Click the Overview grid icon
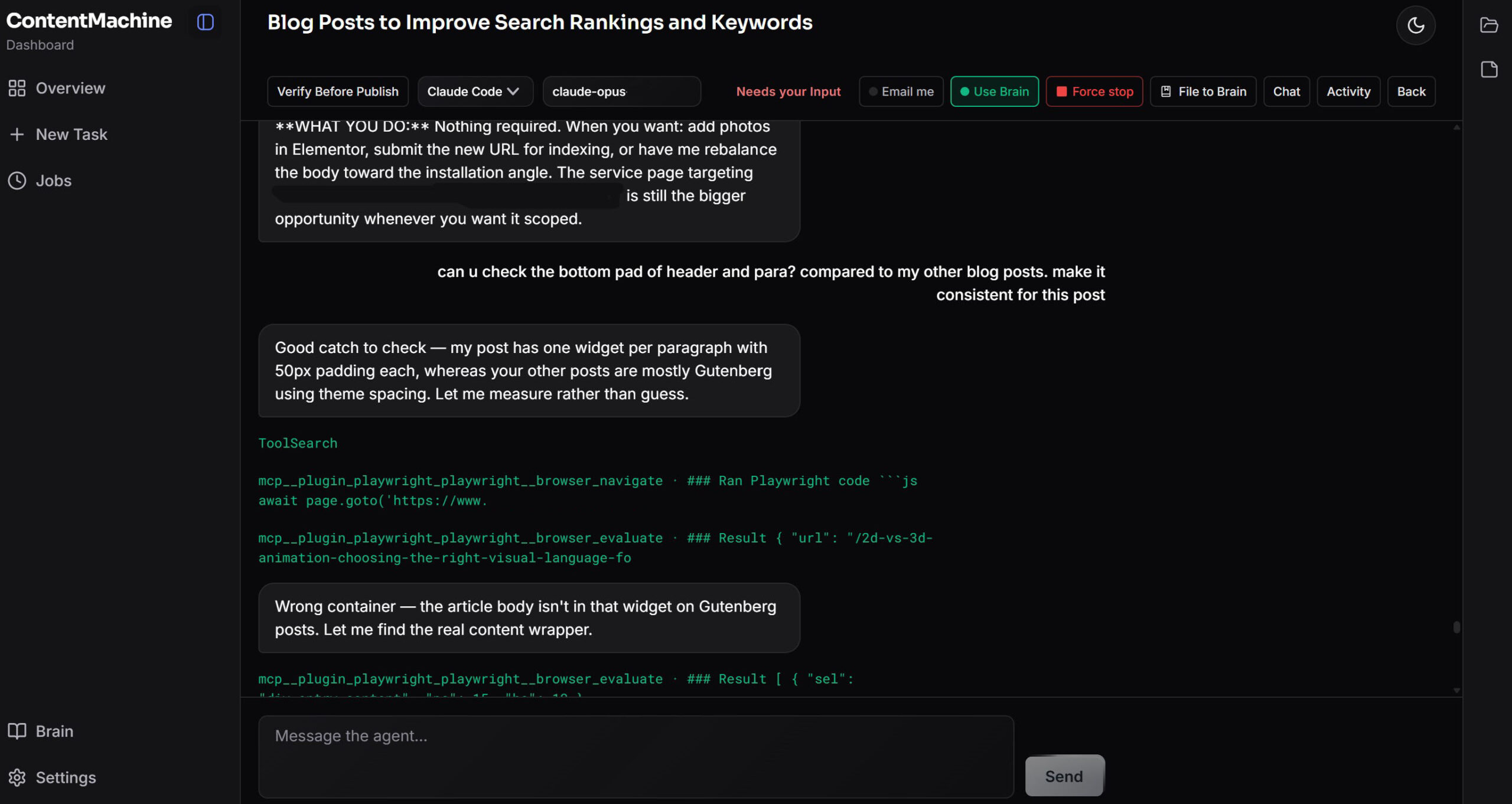Viewport: 1512px width, 804px height. pyautogui.click(x=17, y=88)
